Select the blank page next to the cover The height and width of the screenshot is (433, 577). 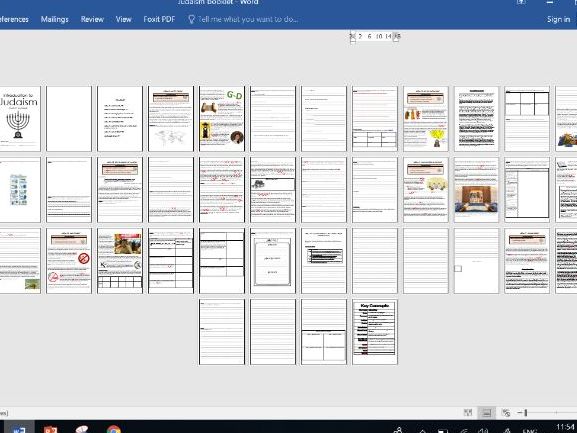pyautogui.click(x=69, y=119)
